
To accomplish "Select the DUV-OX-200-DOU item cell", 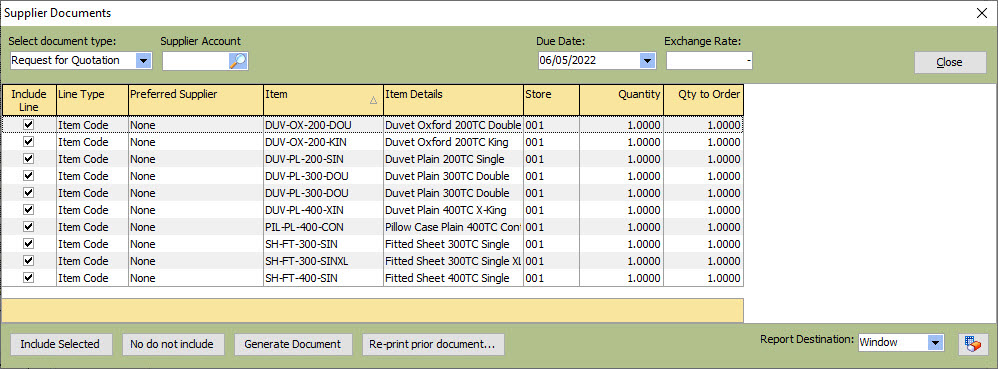I will [323, 125].
